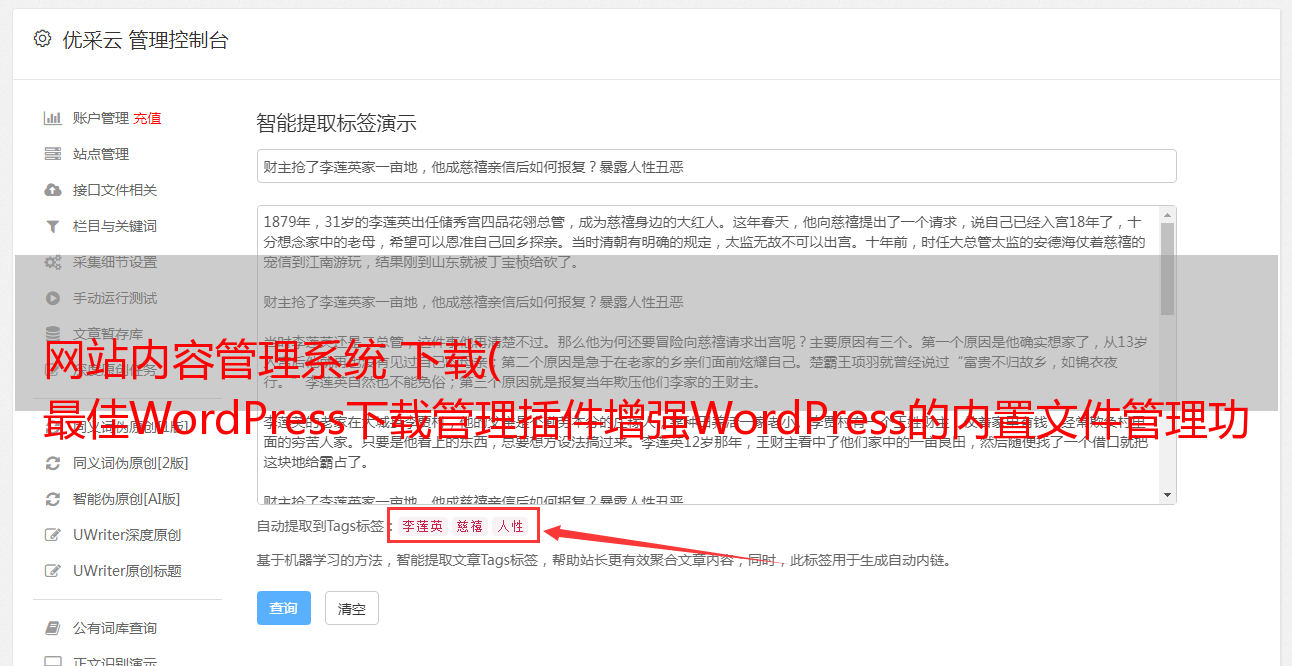This screenshot has width=1292, height=666.
Task: Click the database icon for 文章暂存库
Action: pos(53,334)
